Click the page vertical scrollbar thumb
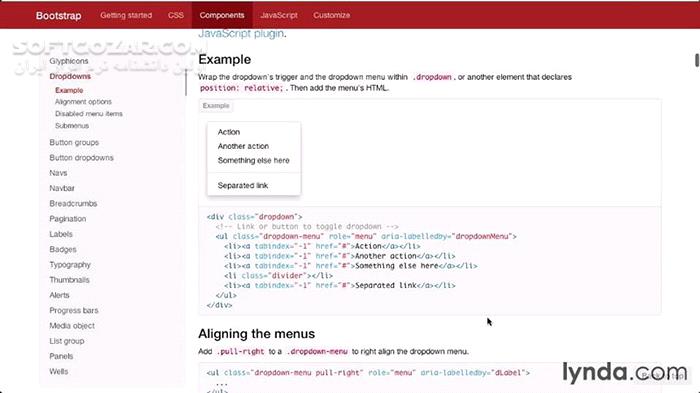Viewport: 700px width, 393px height. [x=697, y=60]
